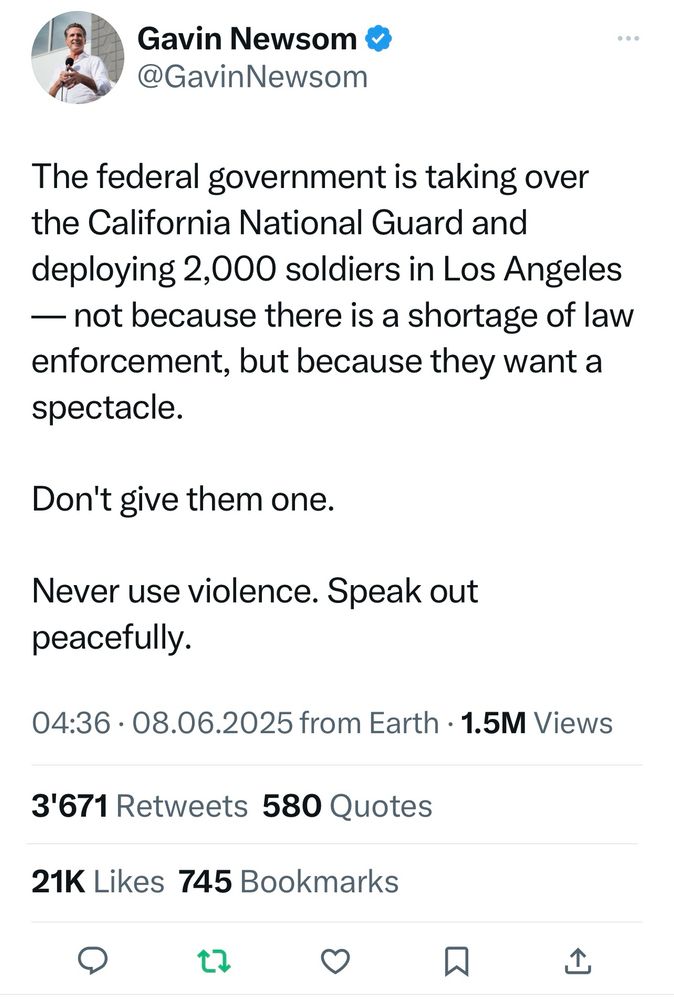674x1000 pixels.
Task: Click the blue verified checkmark badge
Action: (378, 39)
